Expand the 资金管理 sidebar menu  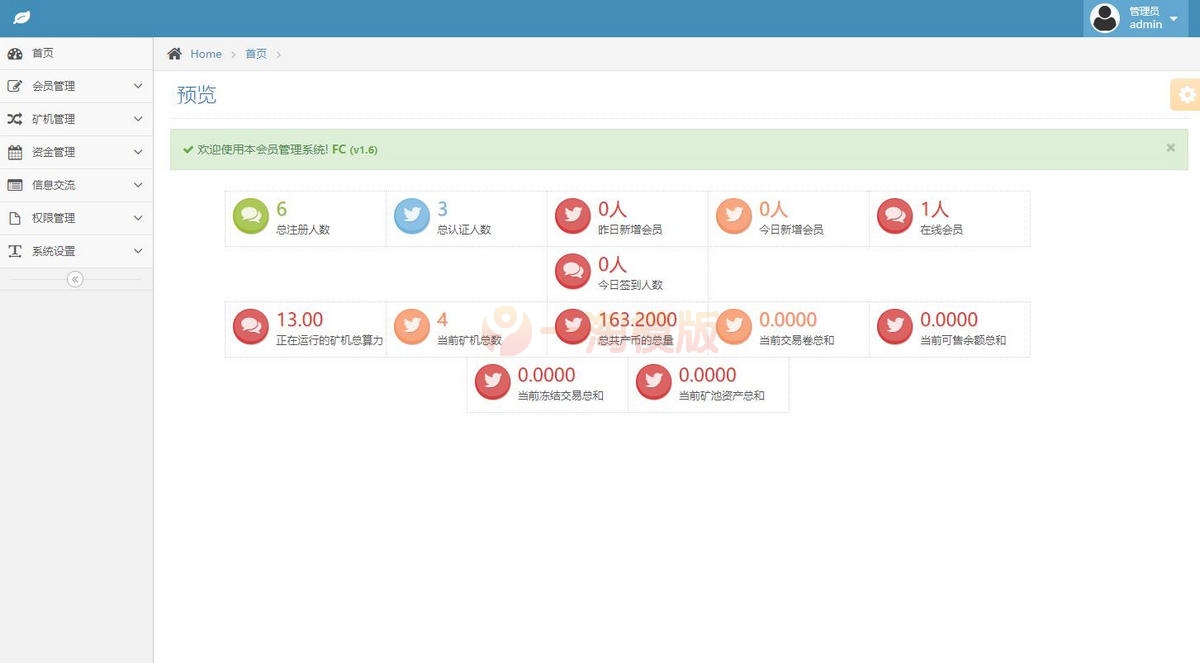point(76,152)
